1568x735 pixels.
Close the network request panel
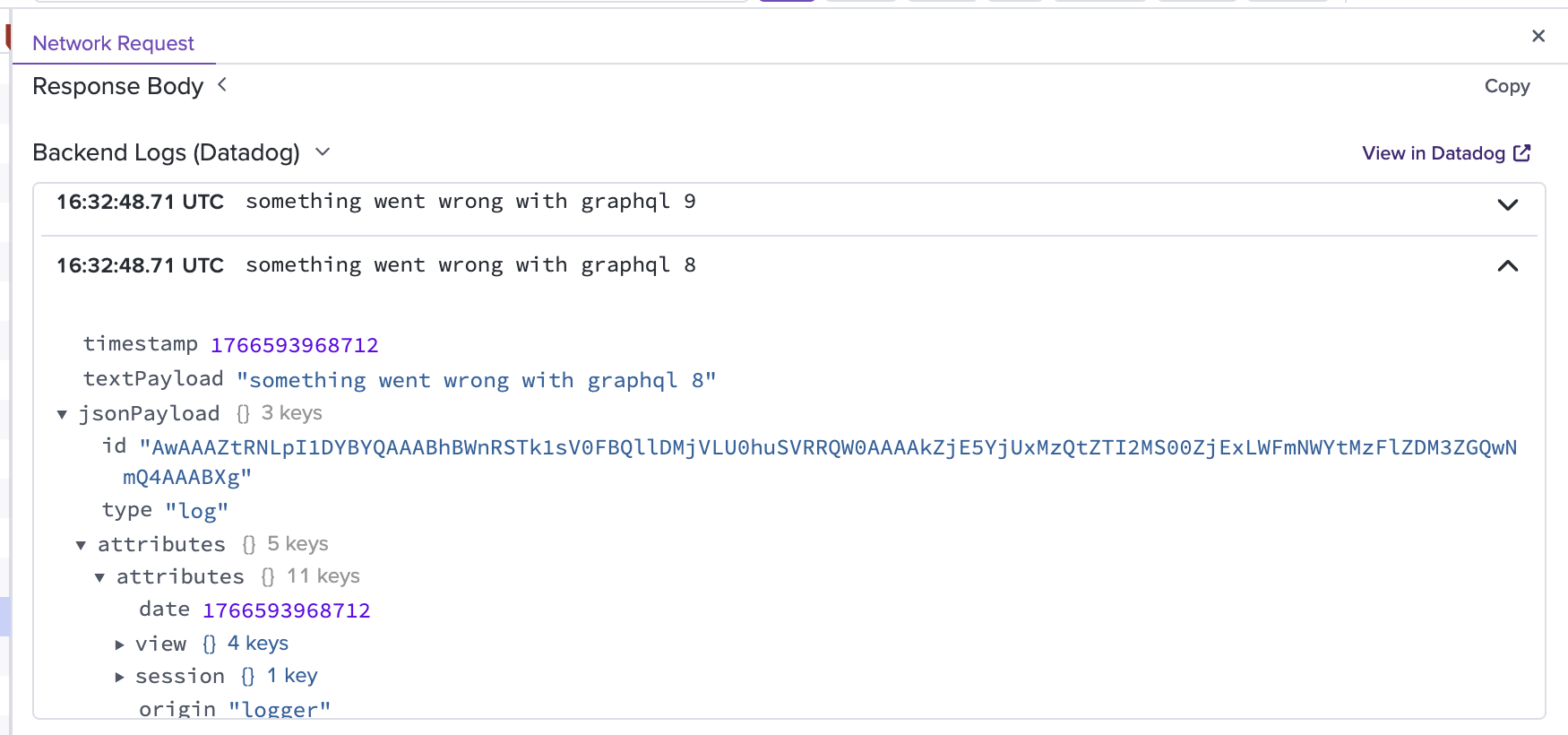click(1538, 36)
